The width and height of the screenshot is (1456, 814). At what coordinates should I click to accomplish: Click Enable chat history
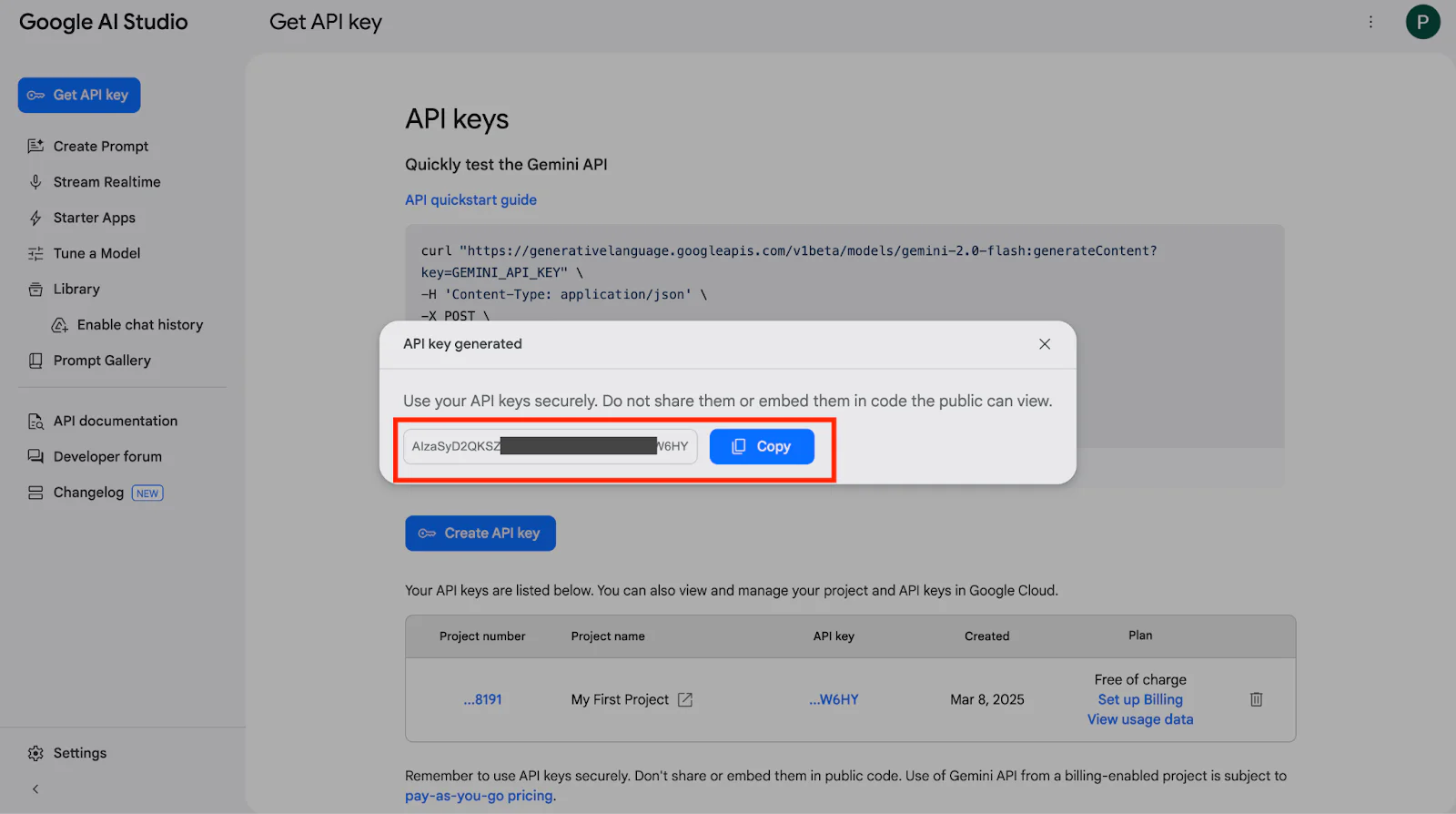coord(139,325)
